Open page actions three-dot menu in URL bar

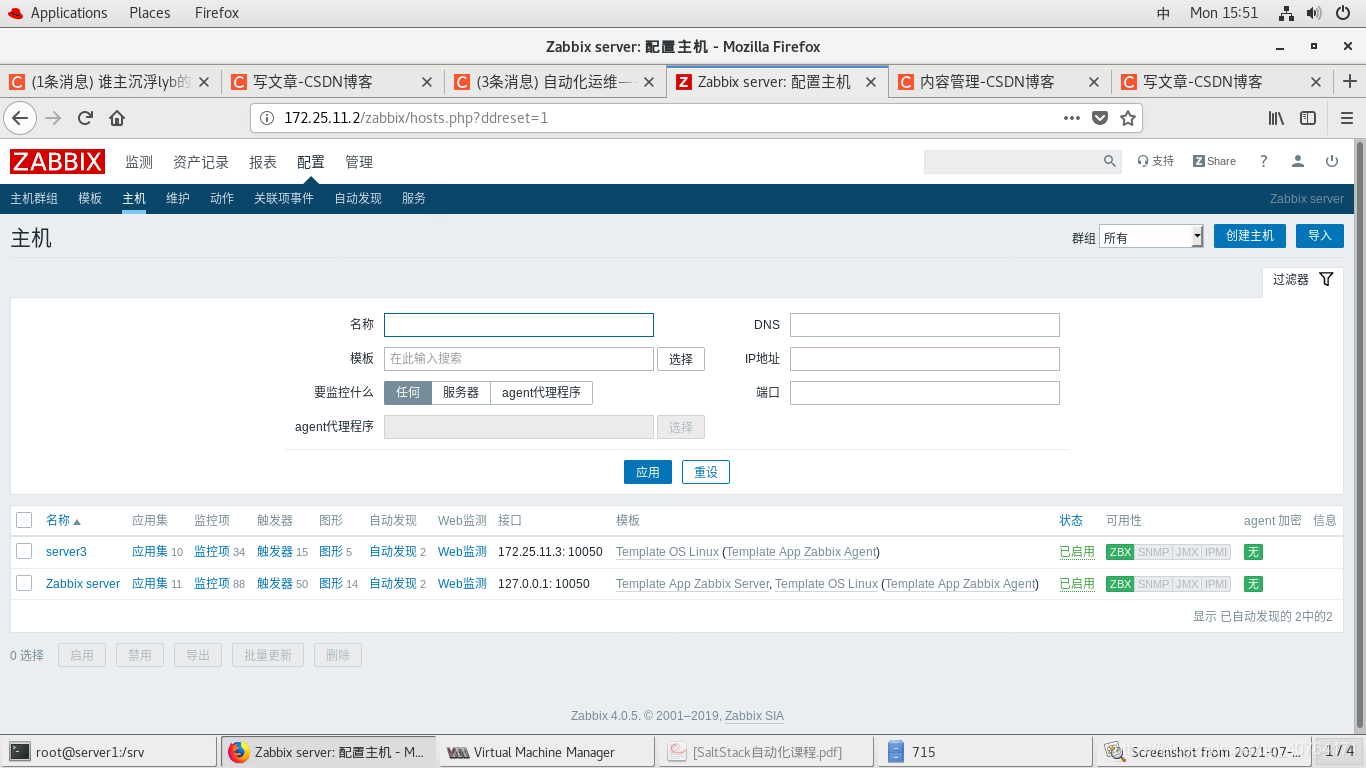coord(1072,118)
